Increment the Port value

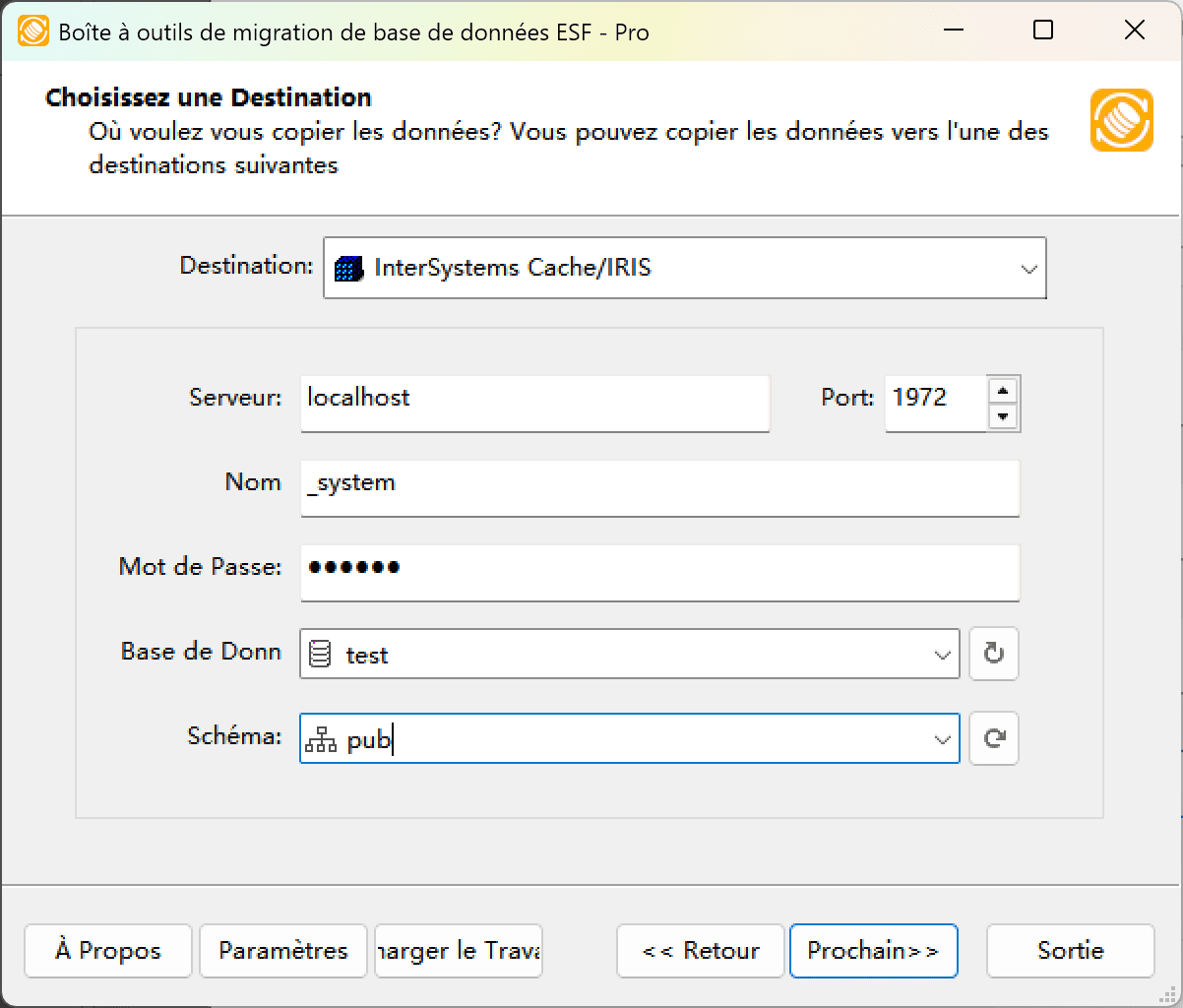click(x=1004, y=390)
